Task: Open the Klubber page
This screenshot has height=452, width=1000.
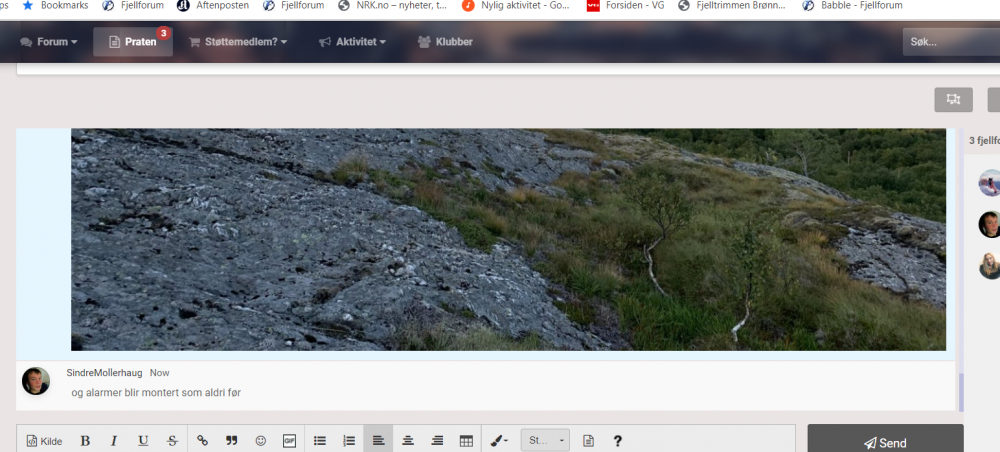Action: pyautogui.click(x=445, y=42)
